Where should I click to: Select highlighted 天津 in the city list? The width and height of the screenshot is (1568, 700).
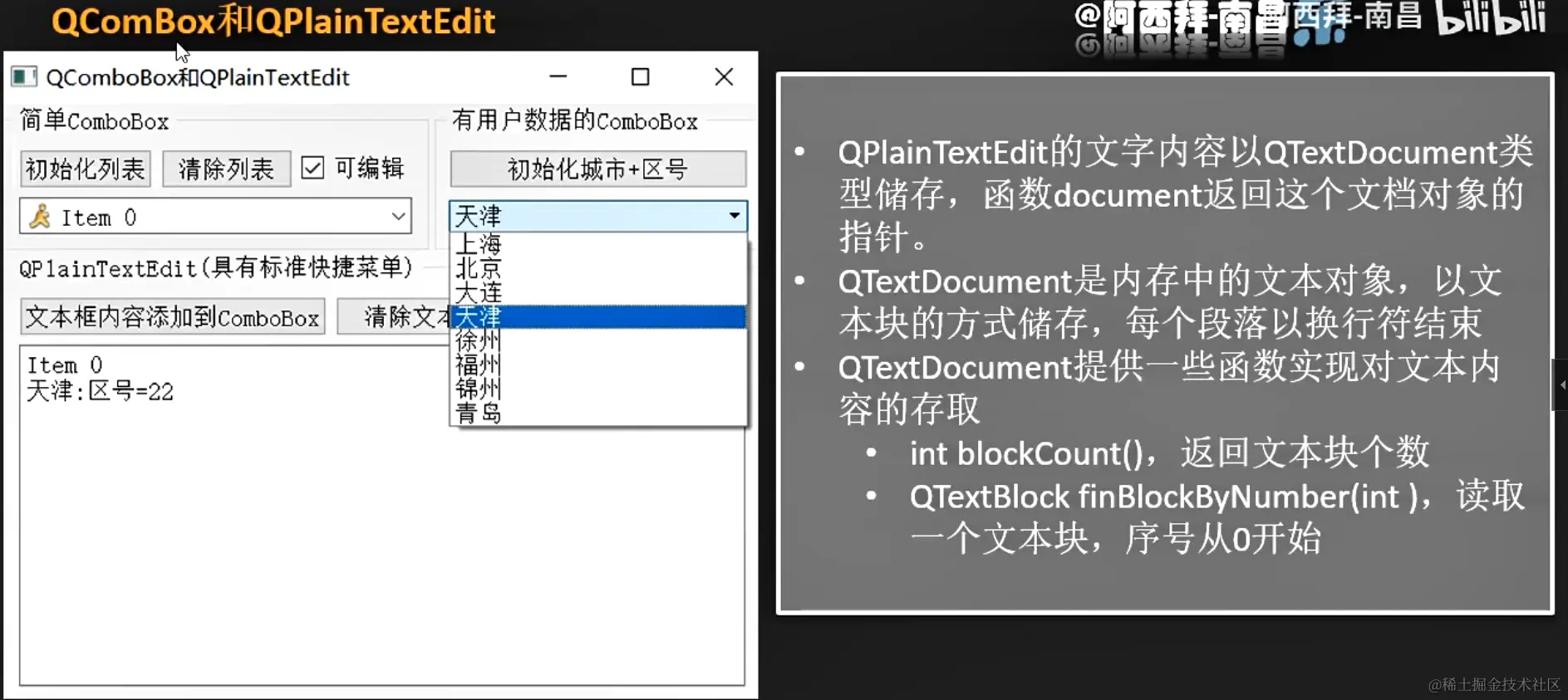pyautogui.click(x=597, y=316)
